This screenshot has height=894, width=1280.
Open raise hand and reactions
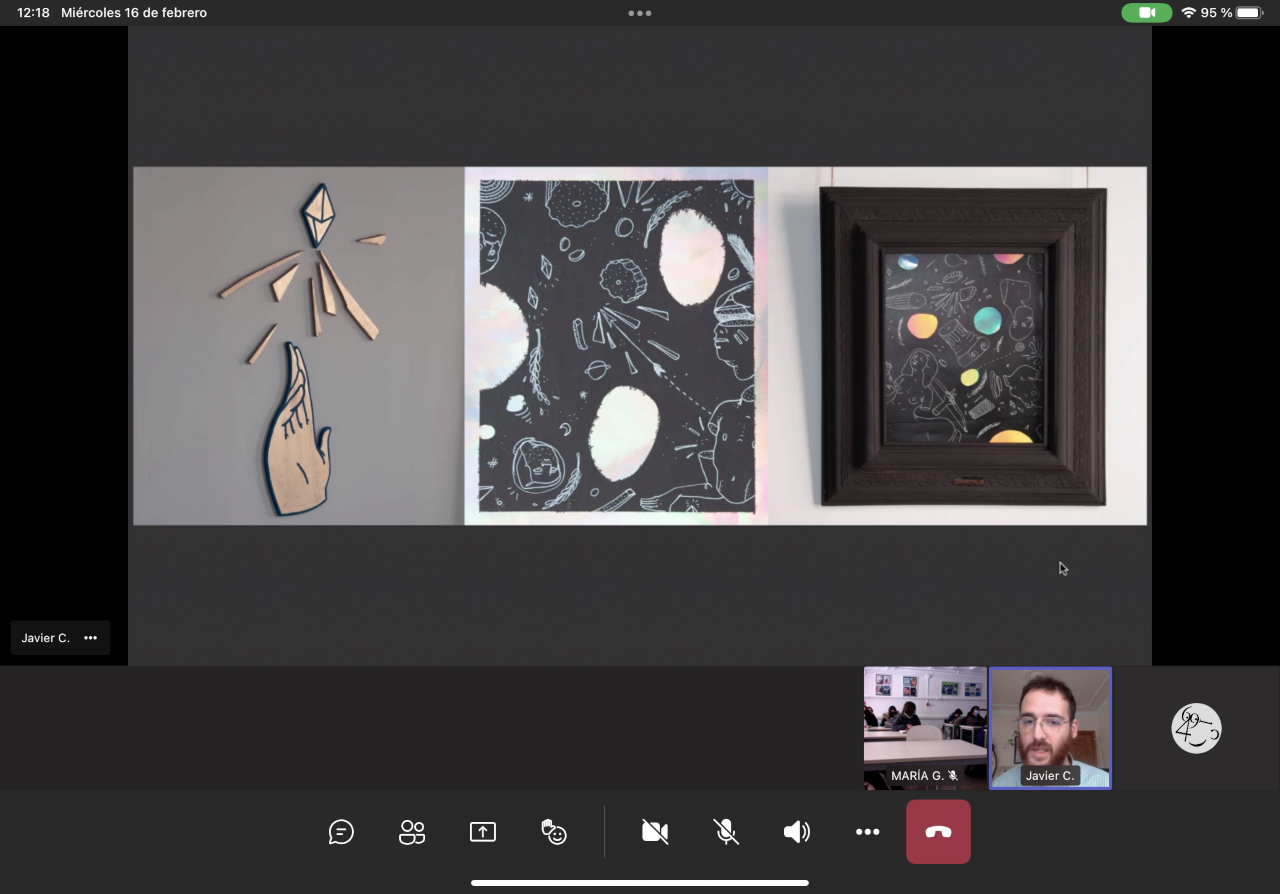554,832
